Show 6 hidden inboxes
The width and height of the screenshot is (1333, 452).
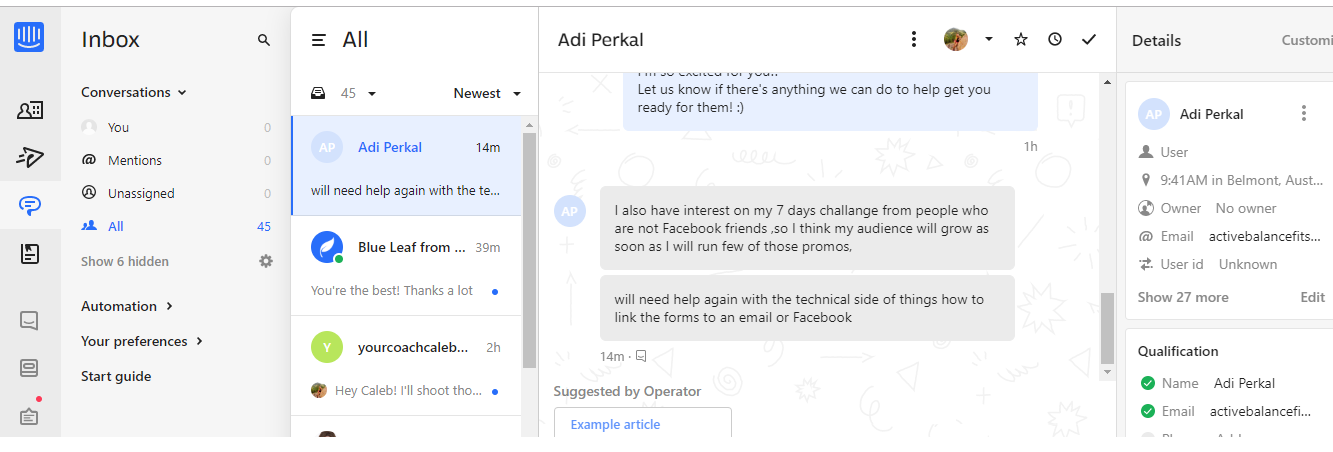pyautogui.click(x=125, y=261)
